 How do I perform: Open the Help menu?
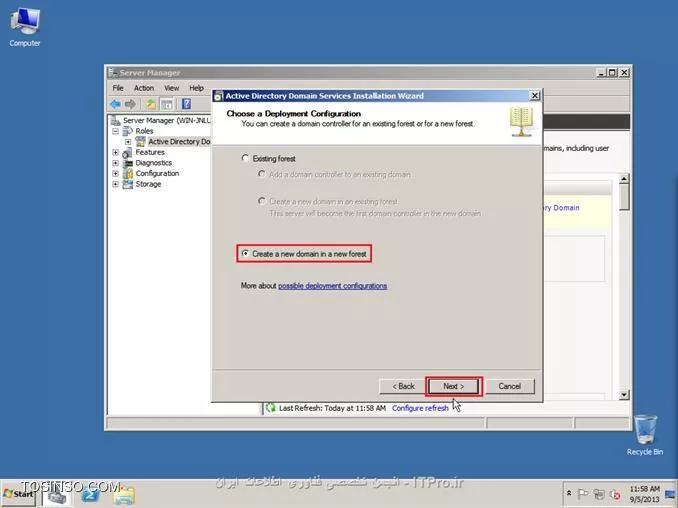pyautogui.click(x=196, y=88)
